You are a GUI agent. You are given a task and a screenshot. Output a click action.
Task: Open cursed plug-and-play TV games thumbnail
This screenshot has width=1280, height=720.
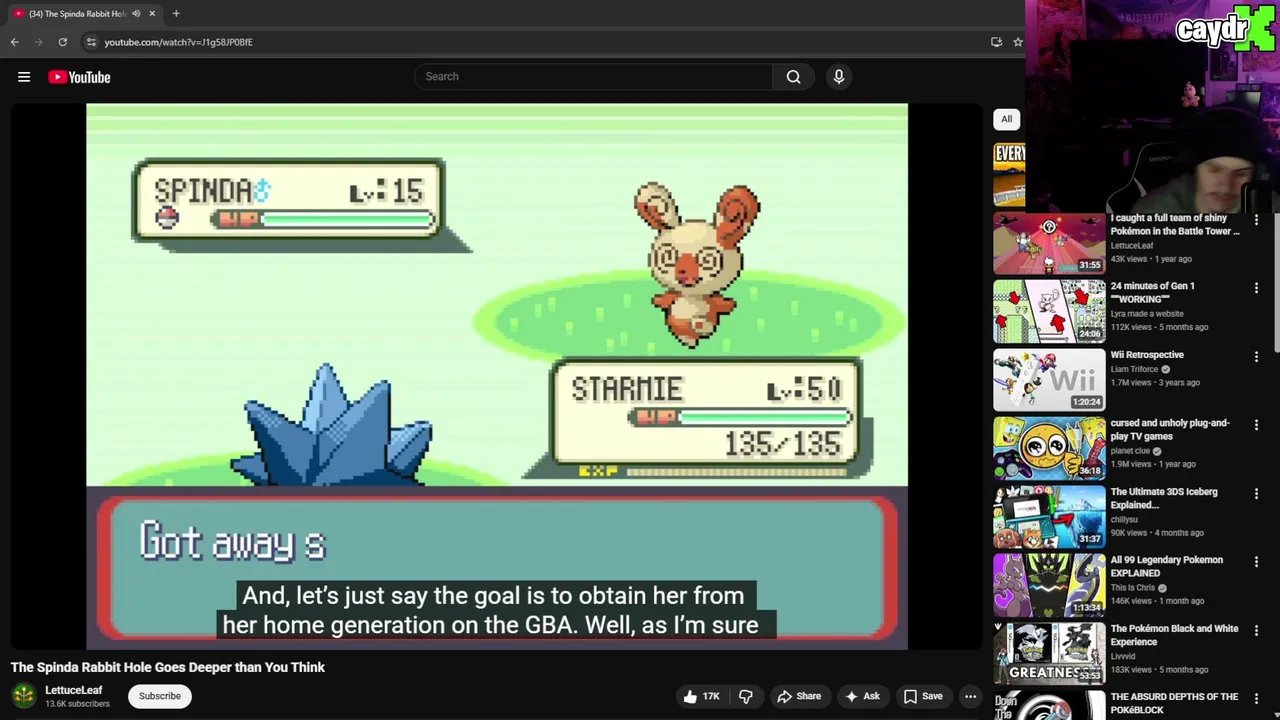click(1049, 449)
